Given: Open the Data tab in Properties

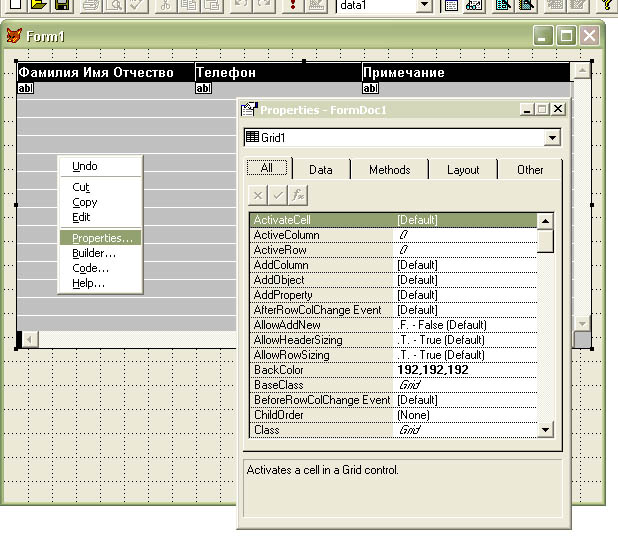Looking at the screenshot, I should (321, 170).
